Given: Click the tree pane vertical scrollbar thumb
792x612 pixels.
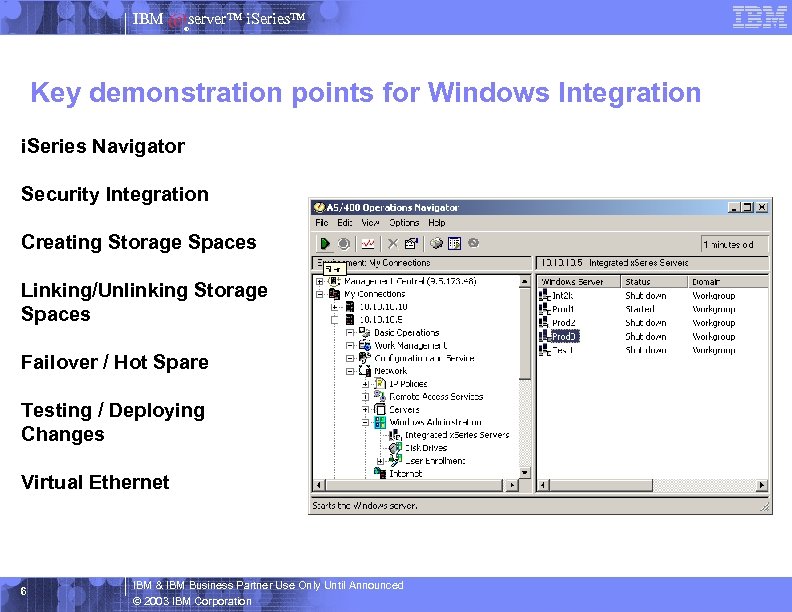Looking at the screenshot, I should pos(525,333).
